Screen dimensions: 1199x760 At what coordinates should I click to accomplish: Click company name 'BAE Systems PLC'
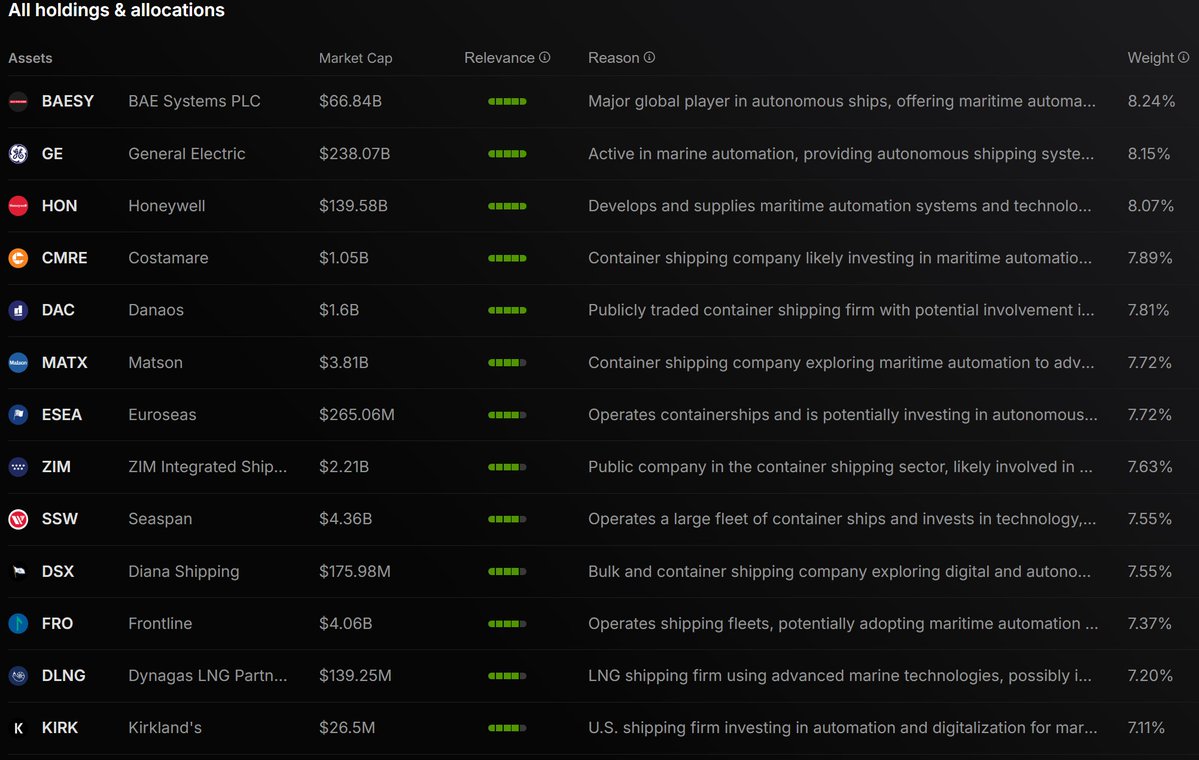(x=194, y=101)
